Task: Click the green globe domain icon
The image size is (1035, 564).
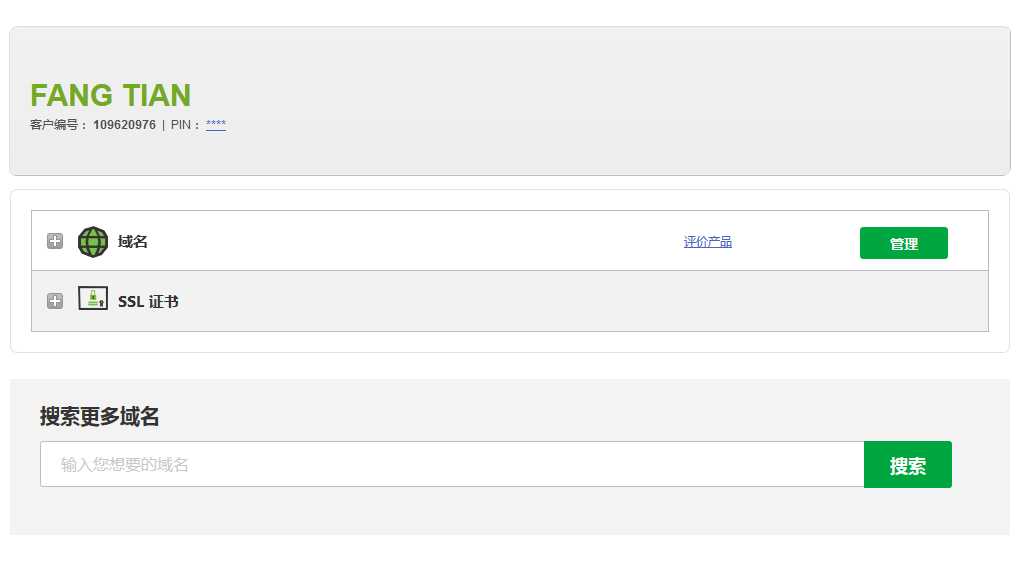Action: click(x=92, y=242)
